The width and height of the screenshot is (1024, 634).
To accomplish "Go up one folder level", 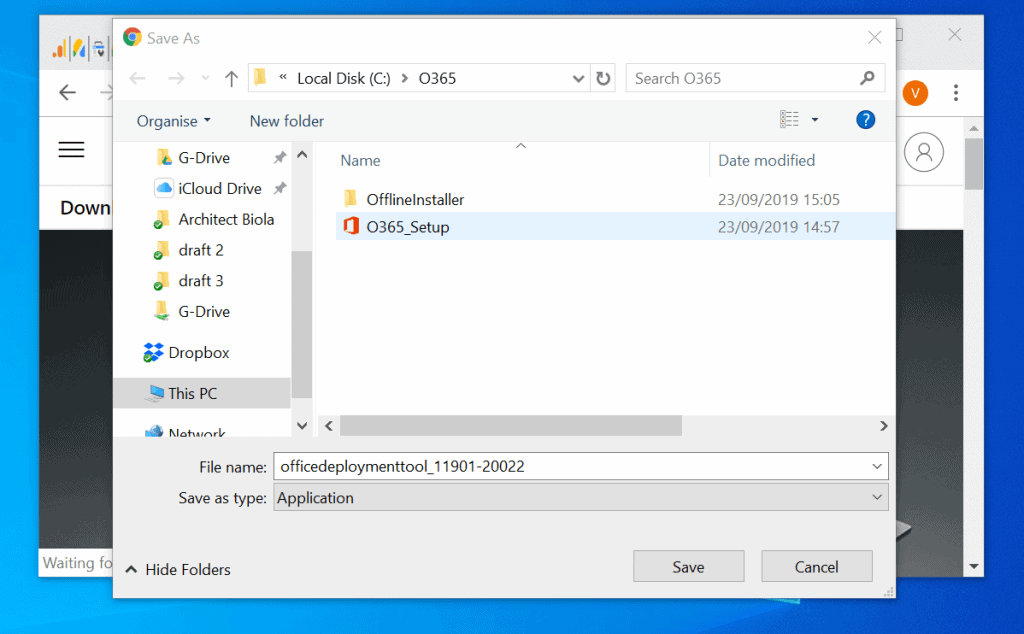I will [x=231, y=79].
